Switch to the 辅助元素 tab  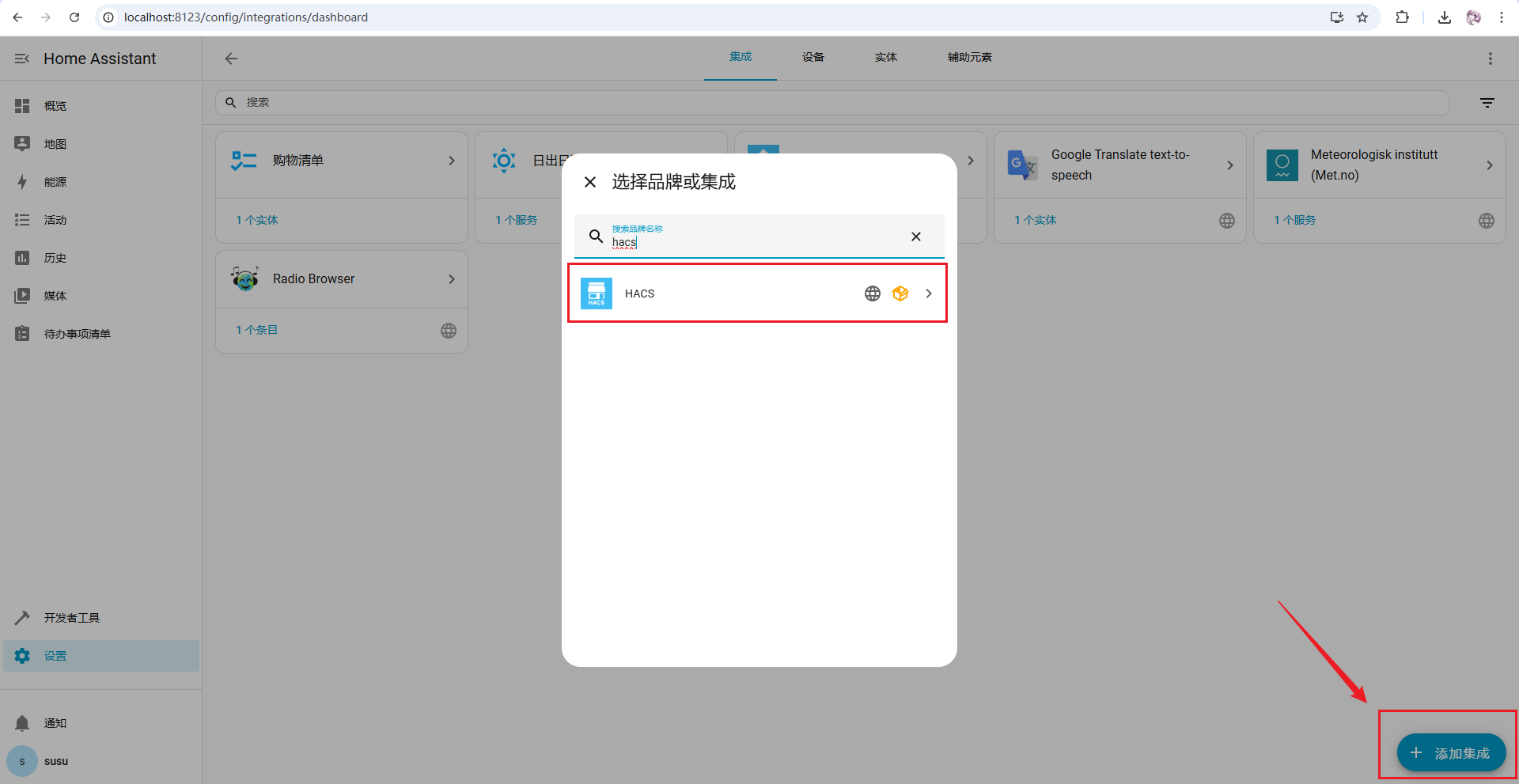point(969,57)
